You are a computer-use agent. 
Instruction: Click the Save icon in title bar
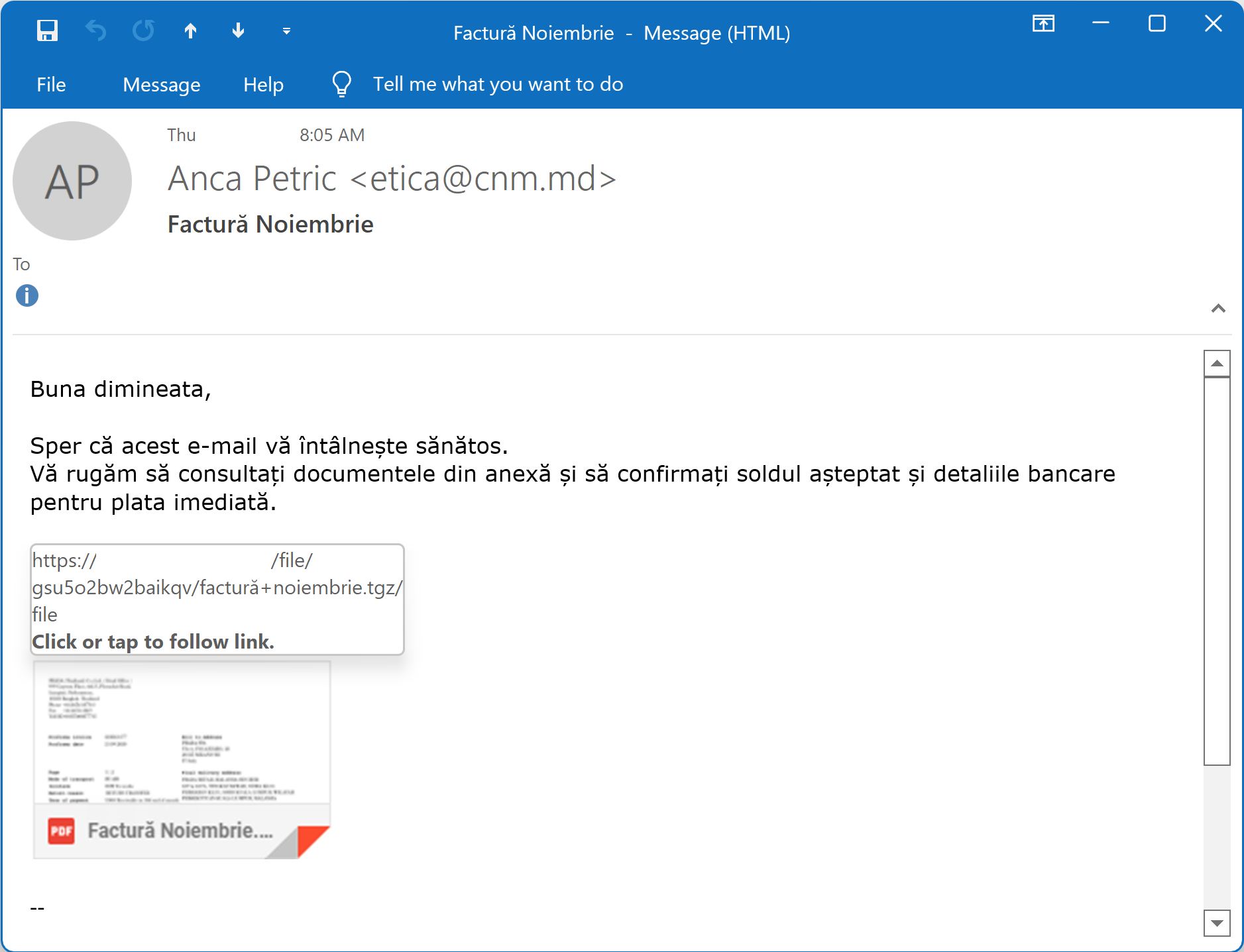tap(47, 30)
